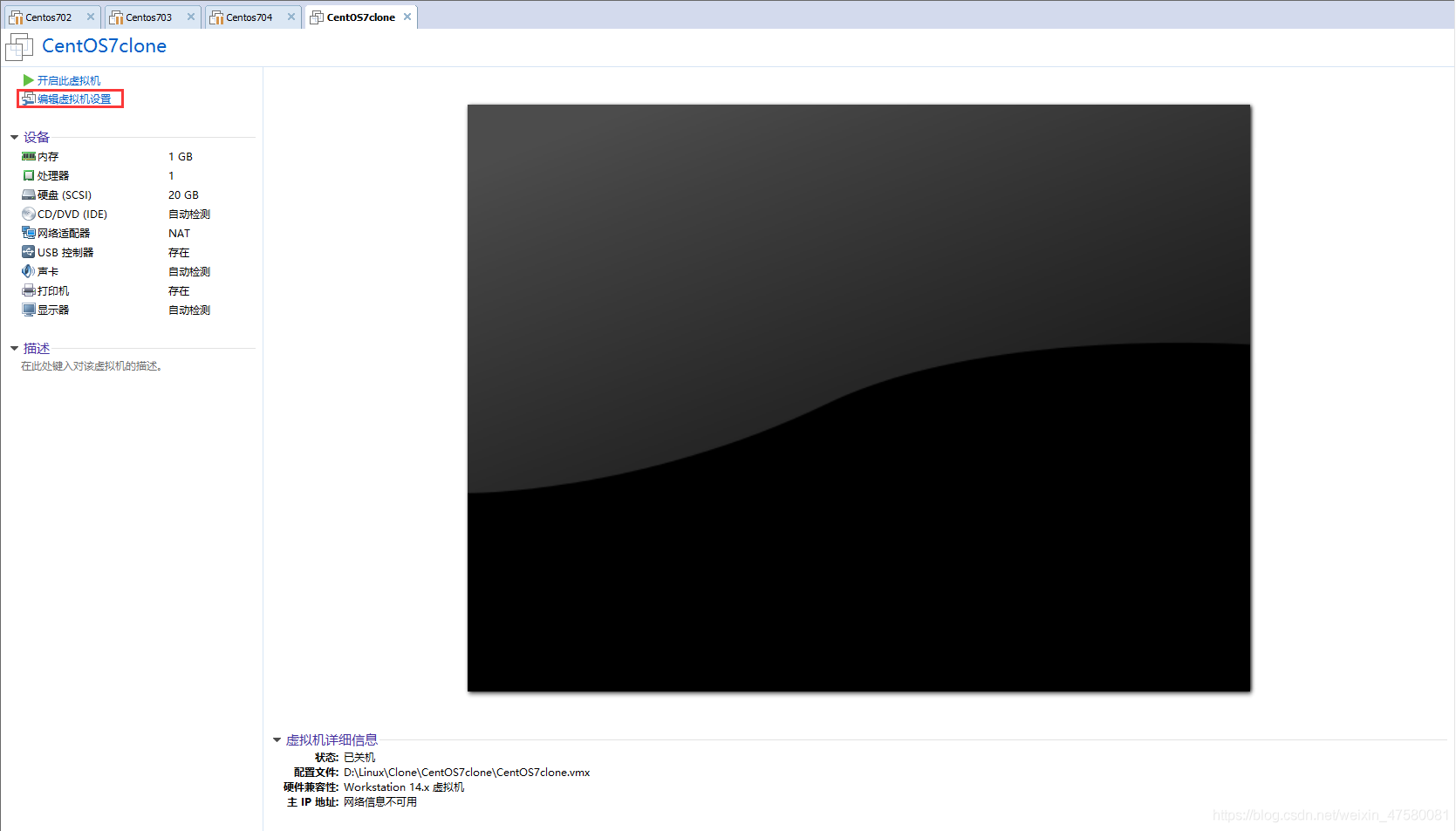Click the NAT network adapter value
Screen dimensions: 1456x831
pos(179,234)
